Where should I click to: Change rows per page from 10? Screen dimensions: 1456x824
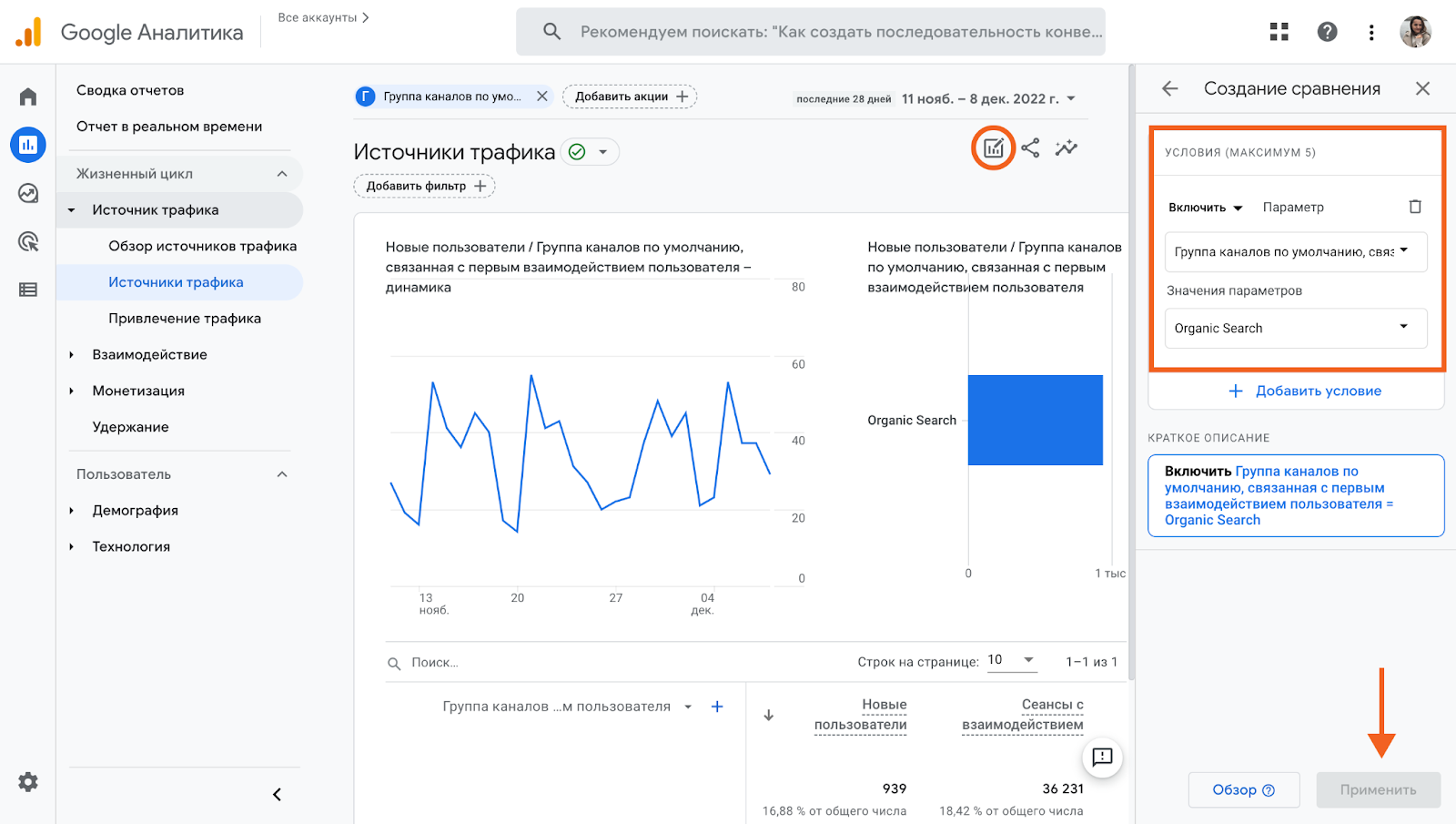[1012, 660]
